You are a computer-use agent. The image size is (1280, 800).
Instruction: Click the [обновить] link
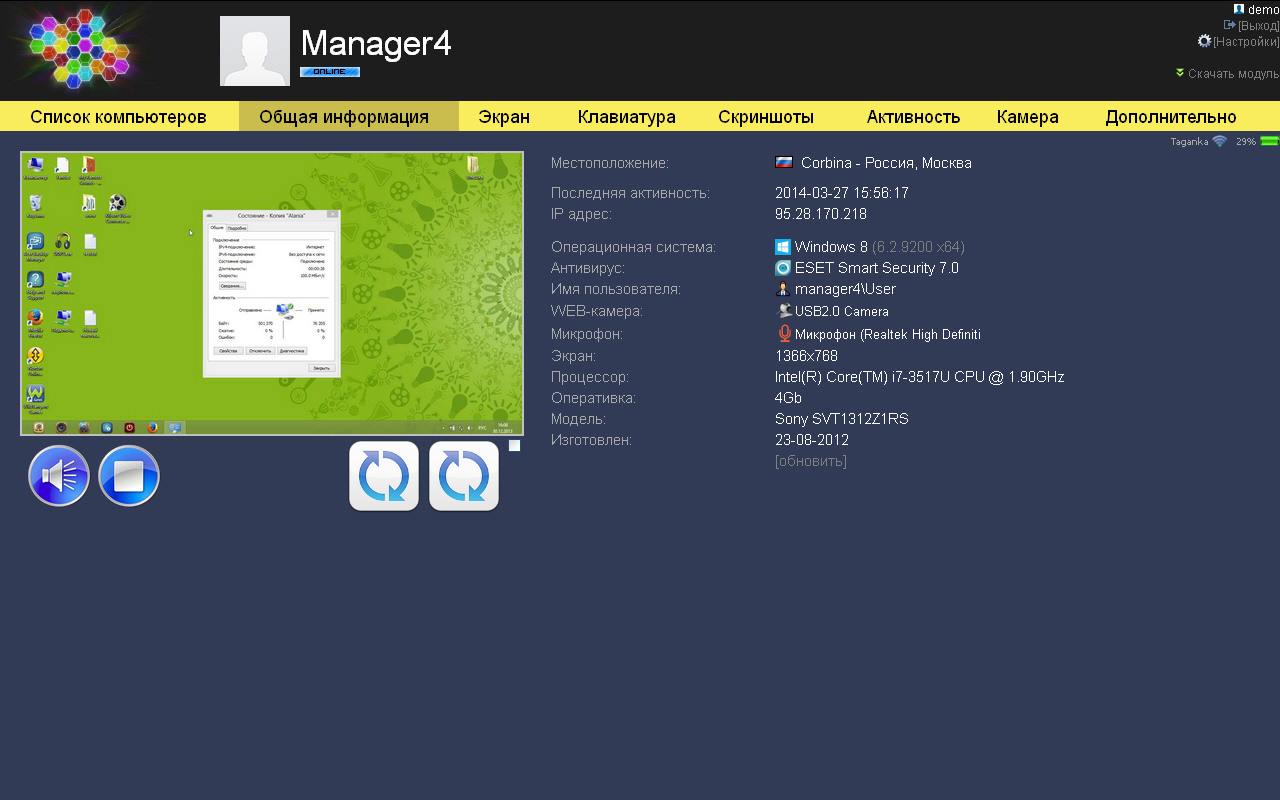pyautogui.click(x=810, y=461)
